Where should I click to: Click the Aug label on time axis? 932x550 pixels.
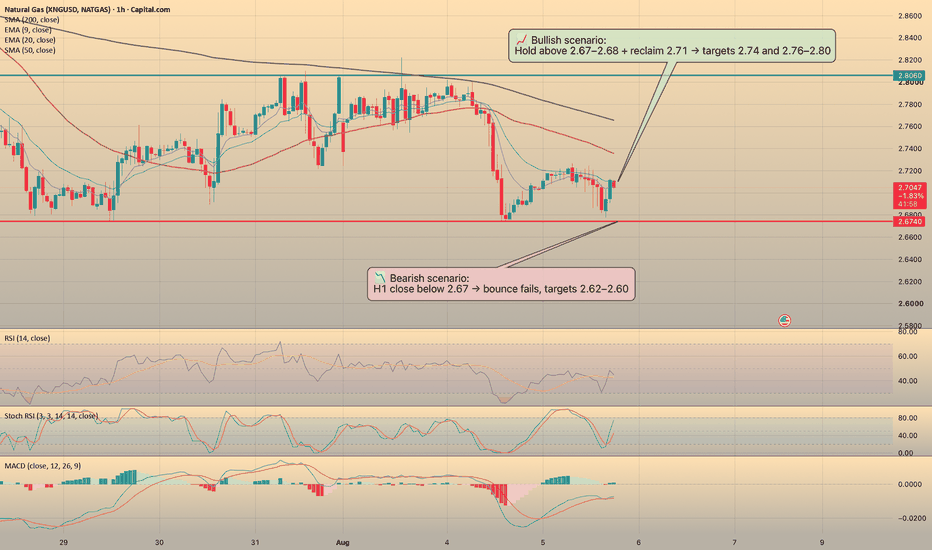tap(342, 542)
